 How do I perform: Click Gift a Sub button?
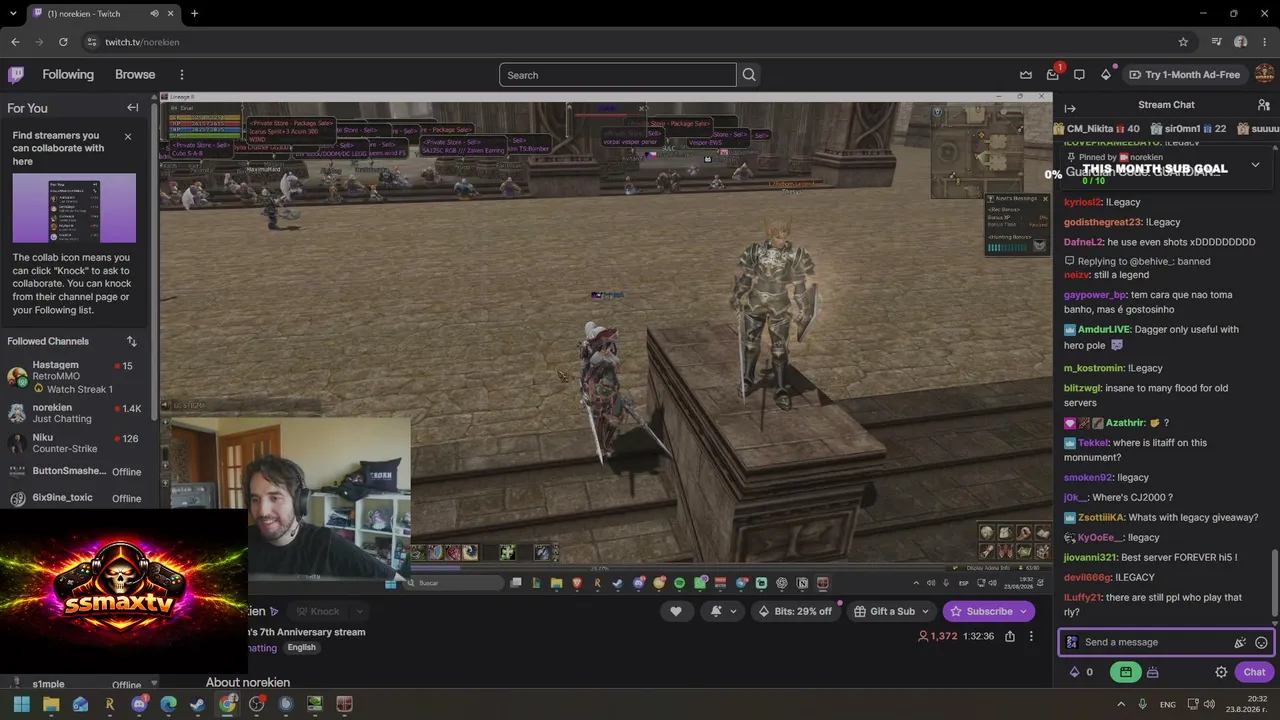coord(892,611)
